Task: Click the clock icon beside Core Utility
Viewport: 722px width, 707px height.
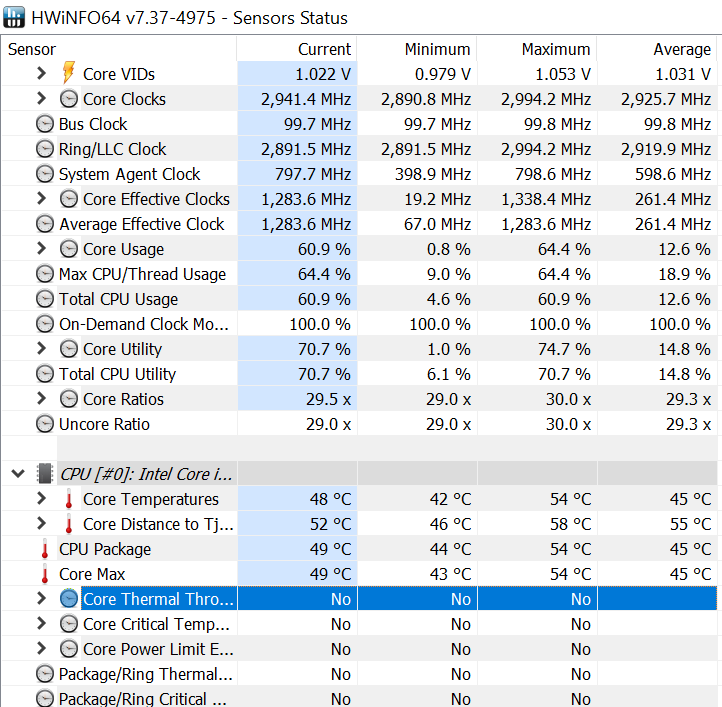Action: click(x=69, y=349)
